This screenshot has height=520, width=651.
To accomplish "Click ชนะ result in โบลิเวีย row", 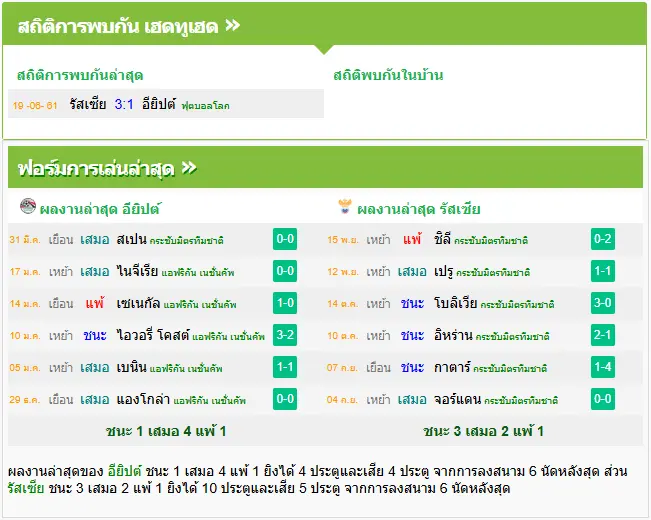I will tap(412, 303).
